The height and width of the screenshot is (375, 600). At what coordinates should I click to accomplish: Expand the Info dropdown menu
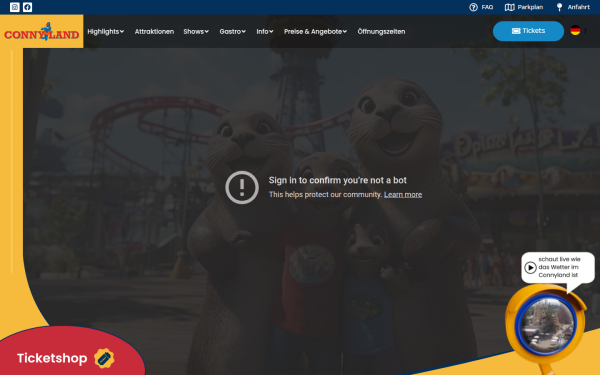(x=265, y=31)
